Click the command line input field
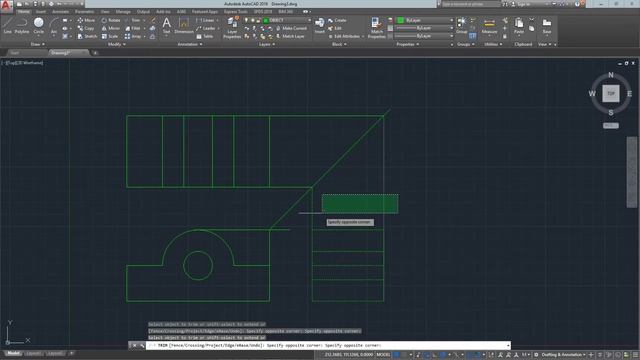This screenshot has width=640, height=360. 329,345
